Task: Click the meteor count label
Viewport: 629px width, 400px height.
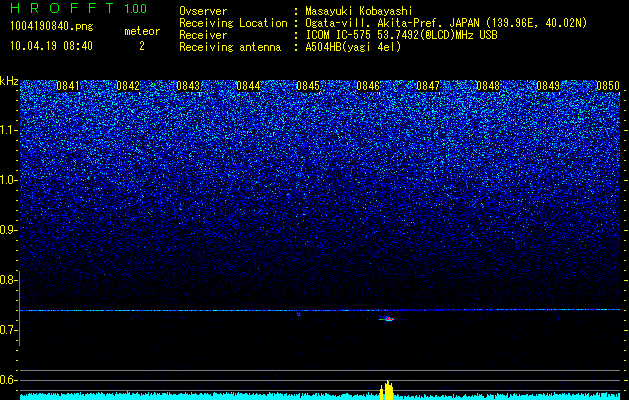Action: pos(142,31)
